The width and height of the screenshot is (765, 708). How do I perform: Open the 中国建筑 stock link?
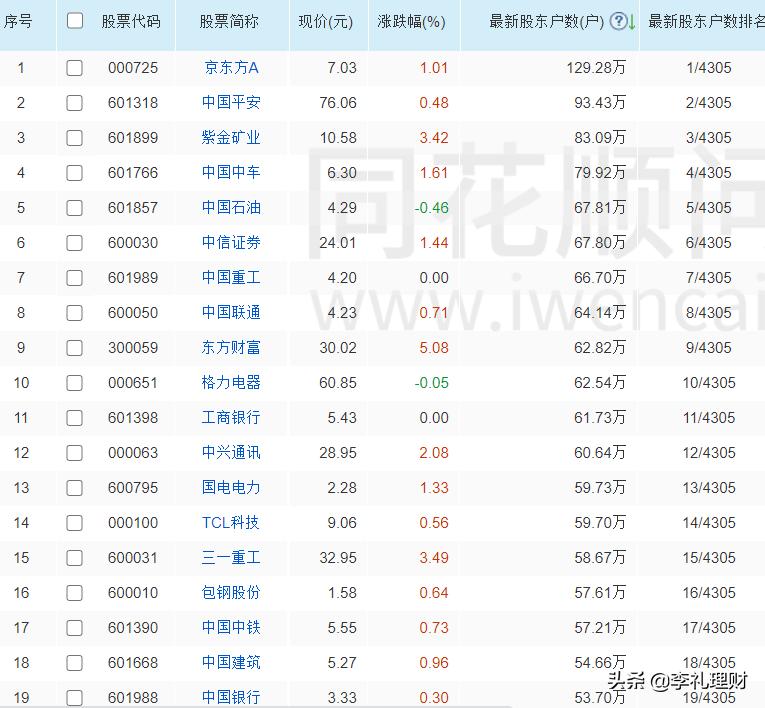point(231,663)
